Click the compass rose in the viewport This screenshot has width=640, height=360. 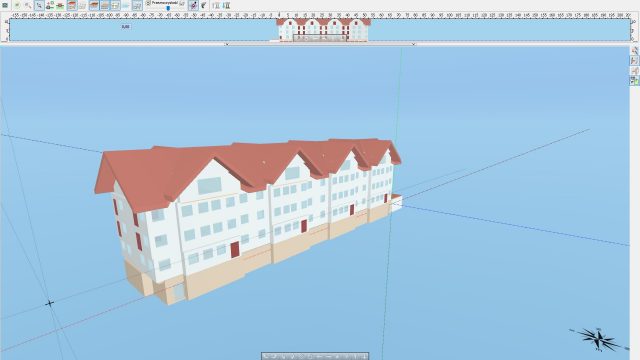pos(599,339)
